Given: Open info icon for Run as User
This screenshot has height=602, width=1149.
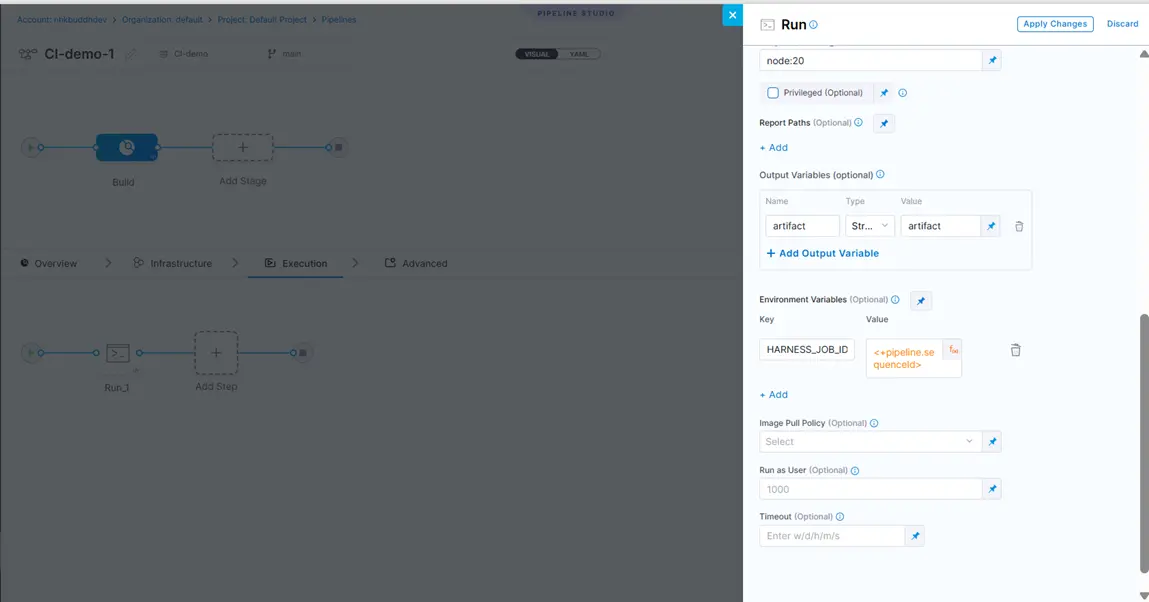Looking at the screenshot, I should tap(854, 470).
